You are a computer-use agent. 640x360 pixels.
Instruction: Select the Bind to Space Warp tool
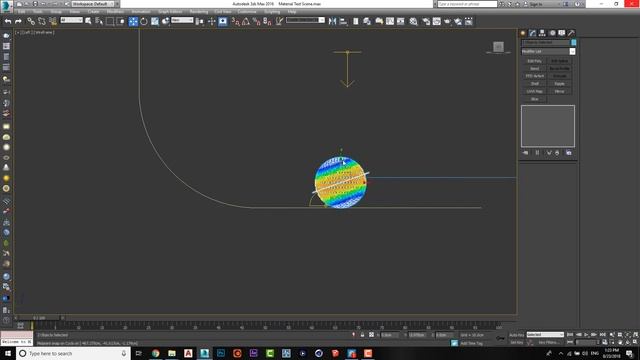coord(53,21)
